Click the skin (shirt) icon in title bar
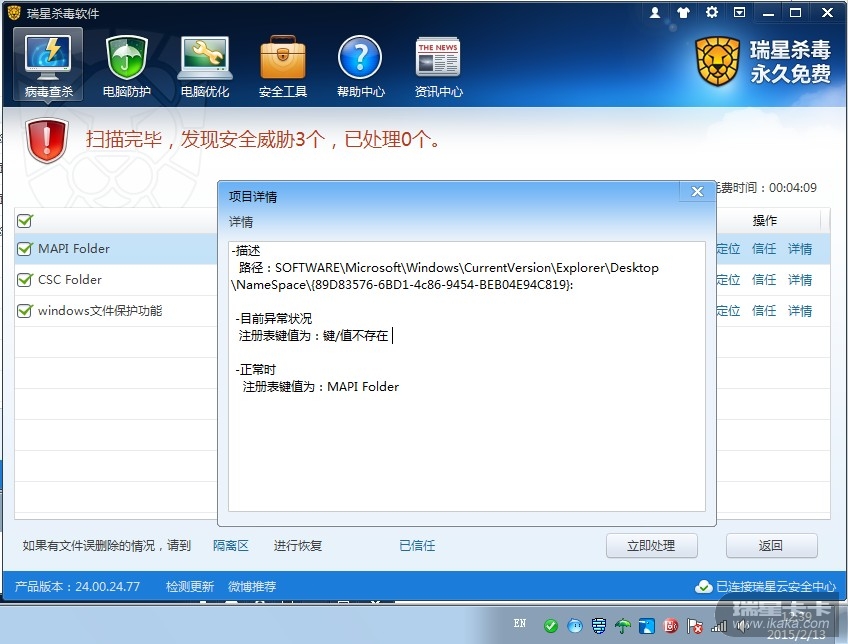Screen dimensions: 848x644 [683, 12]
